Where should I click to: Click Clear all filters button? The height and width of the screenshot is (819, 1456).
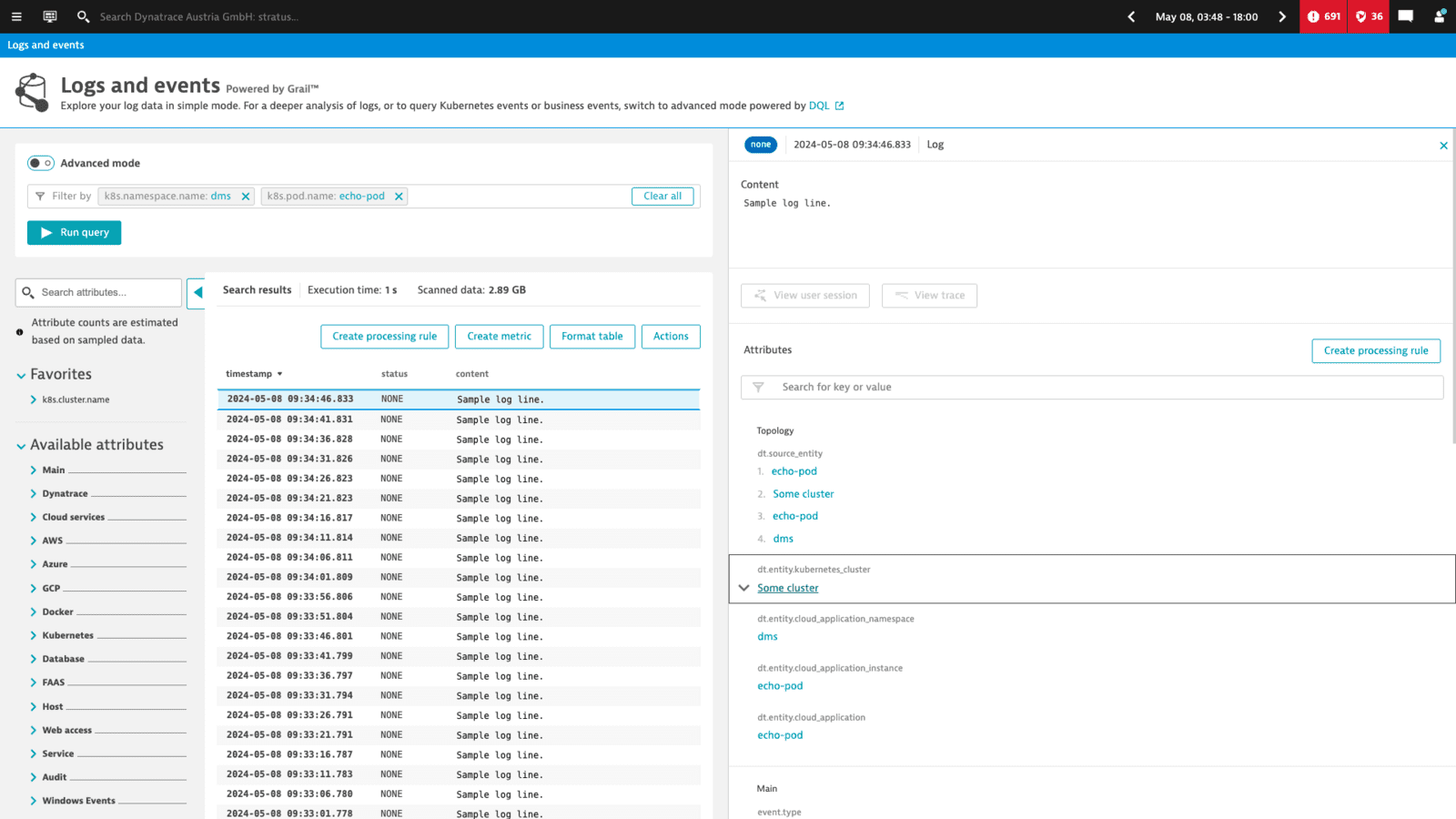662,197
